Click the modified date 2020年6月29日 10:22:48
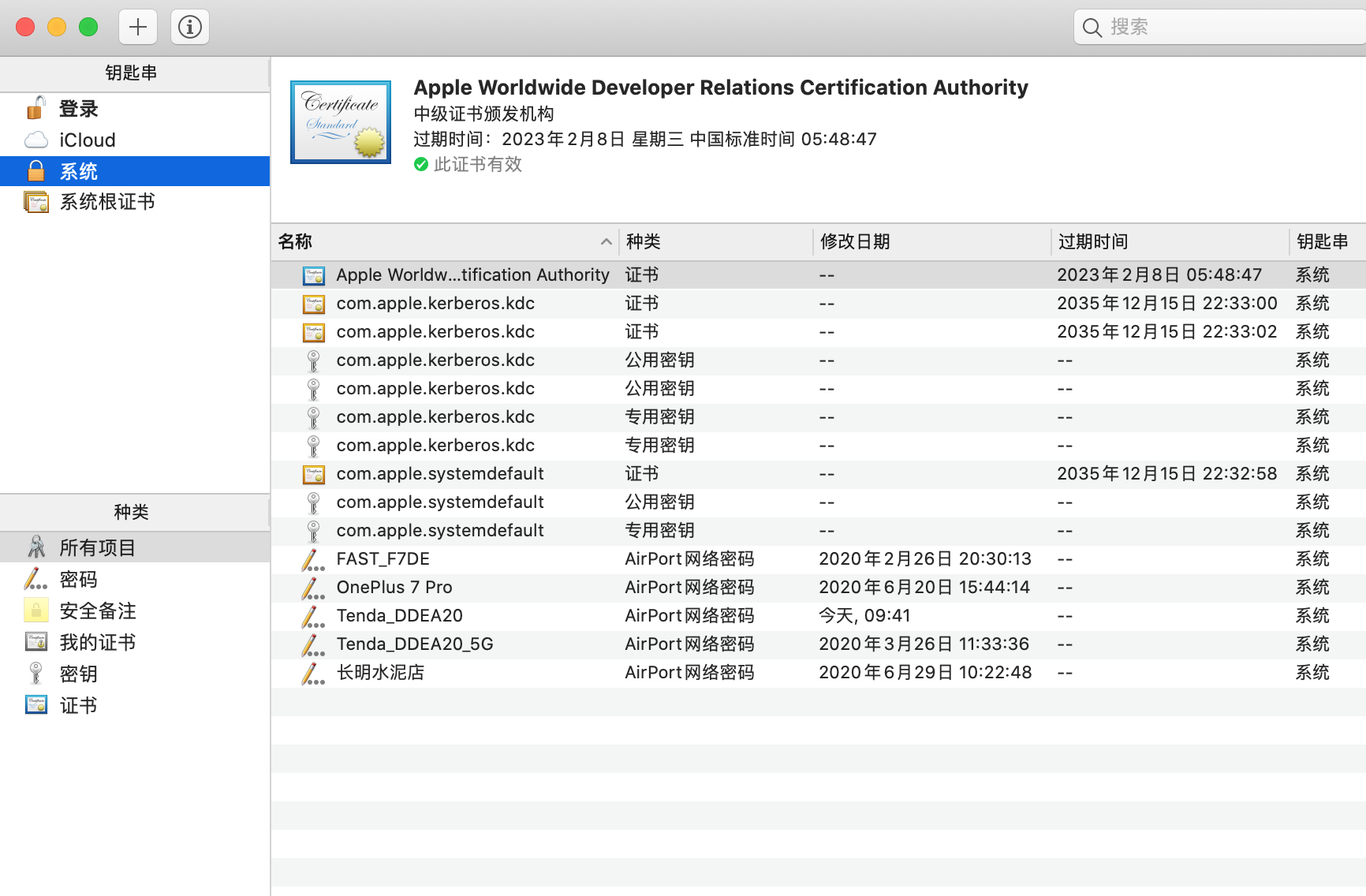This screenshot has height=896, width=1366. 925,673
